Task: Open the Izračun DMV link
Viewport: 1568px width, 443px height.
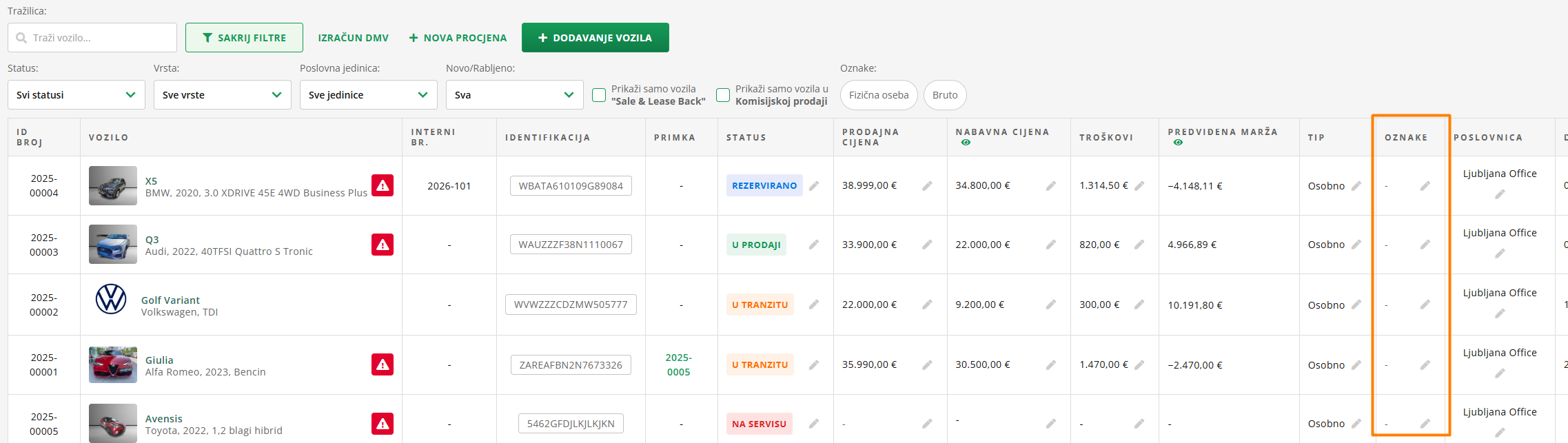Action: [x=353, y=38]
